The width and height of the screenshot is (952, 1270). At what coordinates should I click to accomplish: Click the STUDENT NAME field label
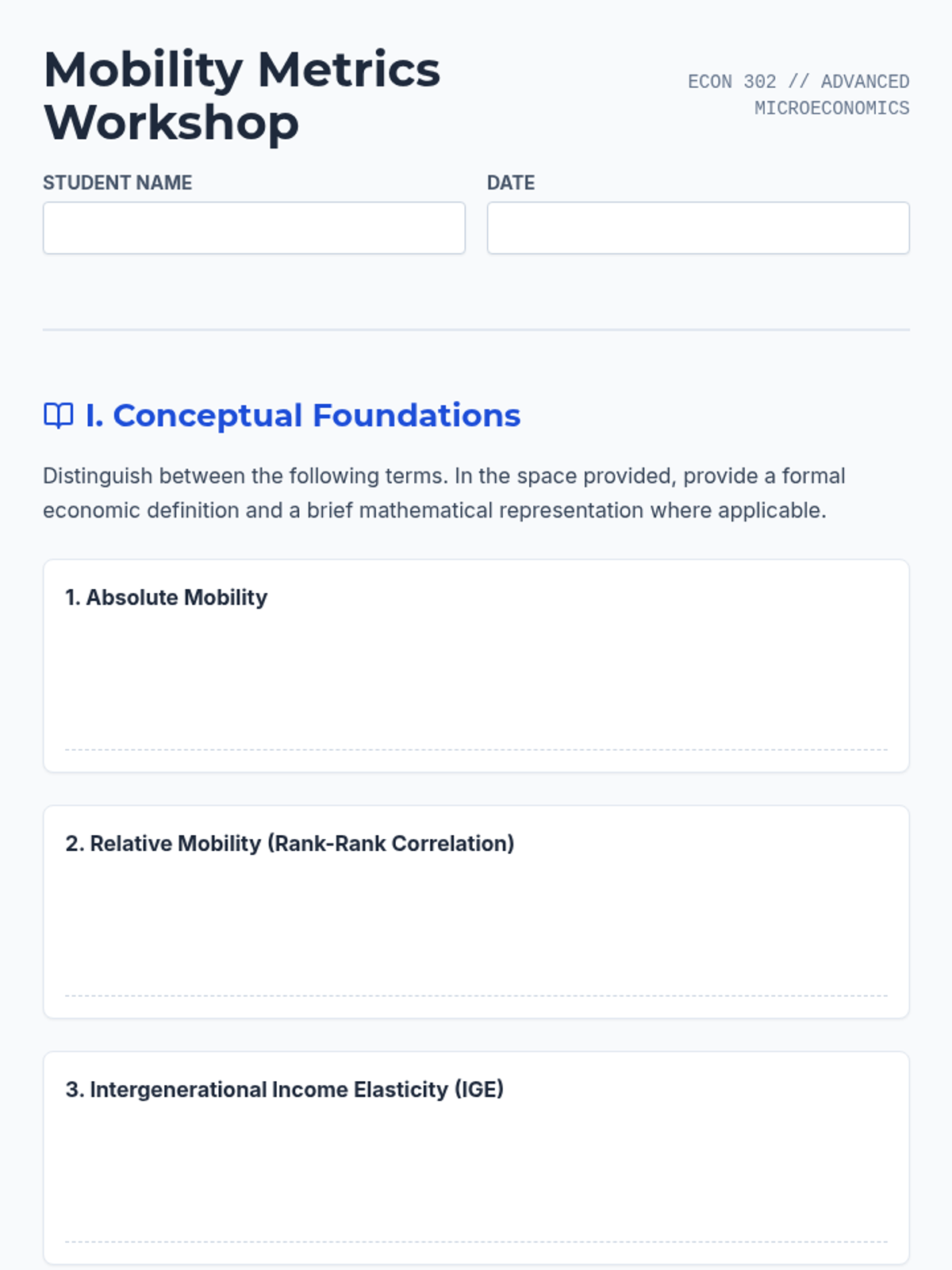[117, 183]
